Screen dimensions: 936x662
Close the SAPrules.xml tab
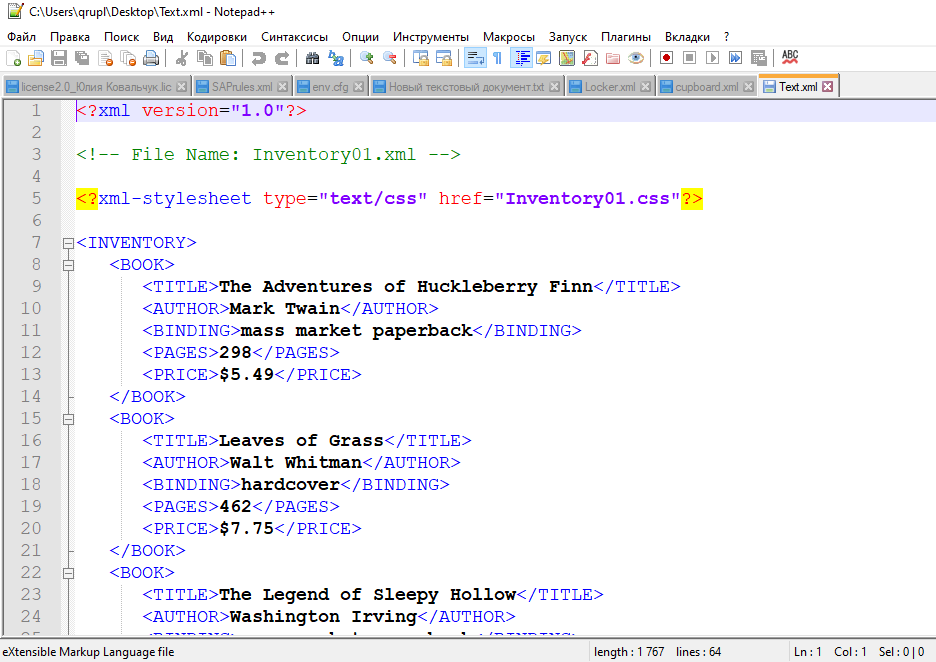coord(282,87)
